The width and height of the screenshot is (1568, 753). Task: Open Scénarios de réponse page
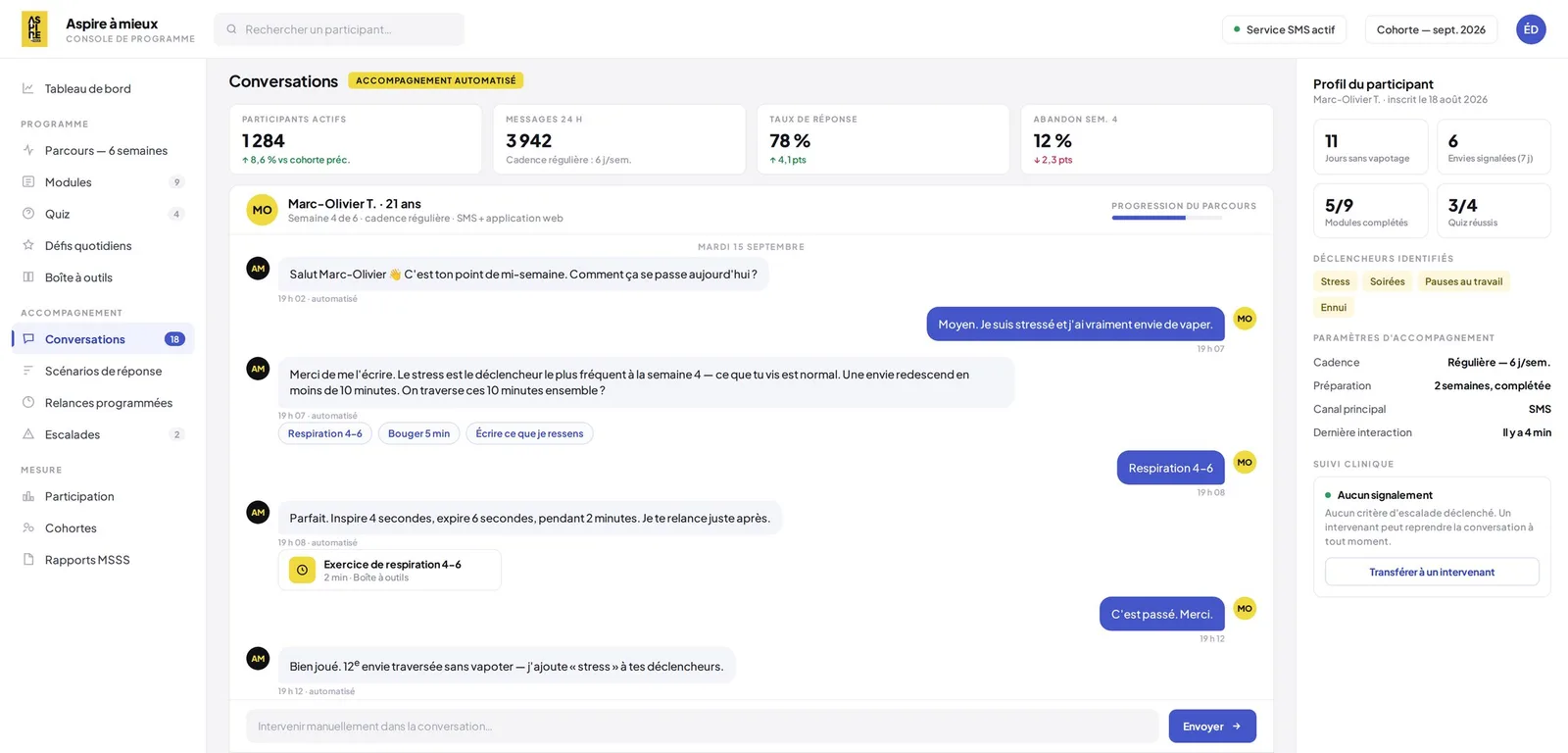[x=103, y=371]
